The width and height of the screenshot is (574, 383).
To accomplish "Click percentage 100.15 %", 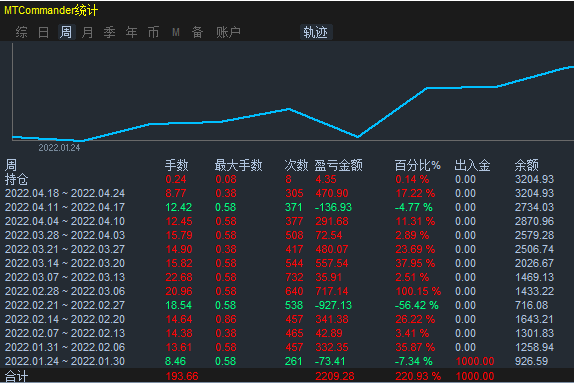I will pos(418,291).
